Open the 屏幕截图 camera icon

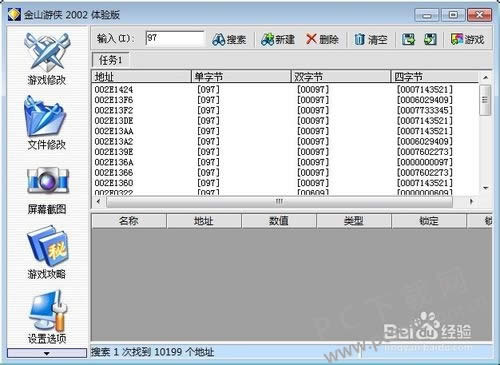click(x=47, y=180)
